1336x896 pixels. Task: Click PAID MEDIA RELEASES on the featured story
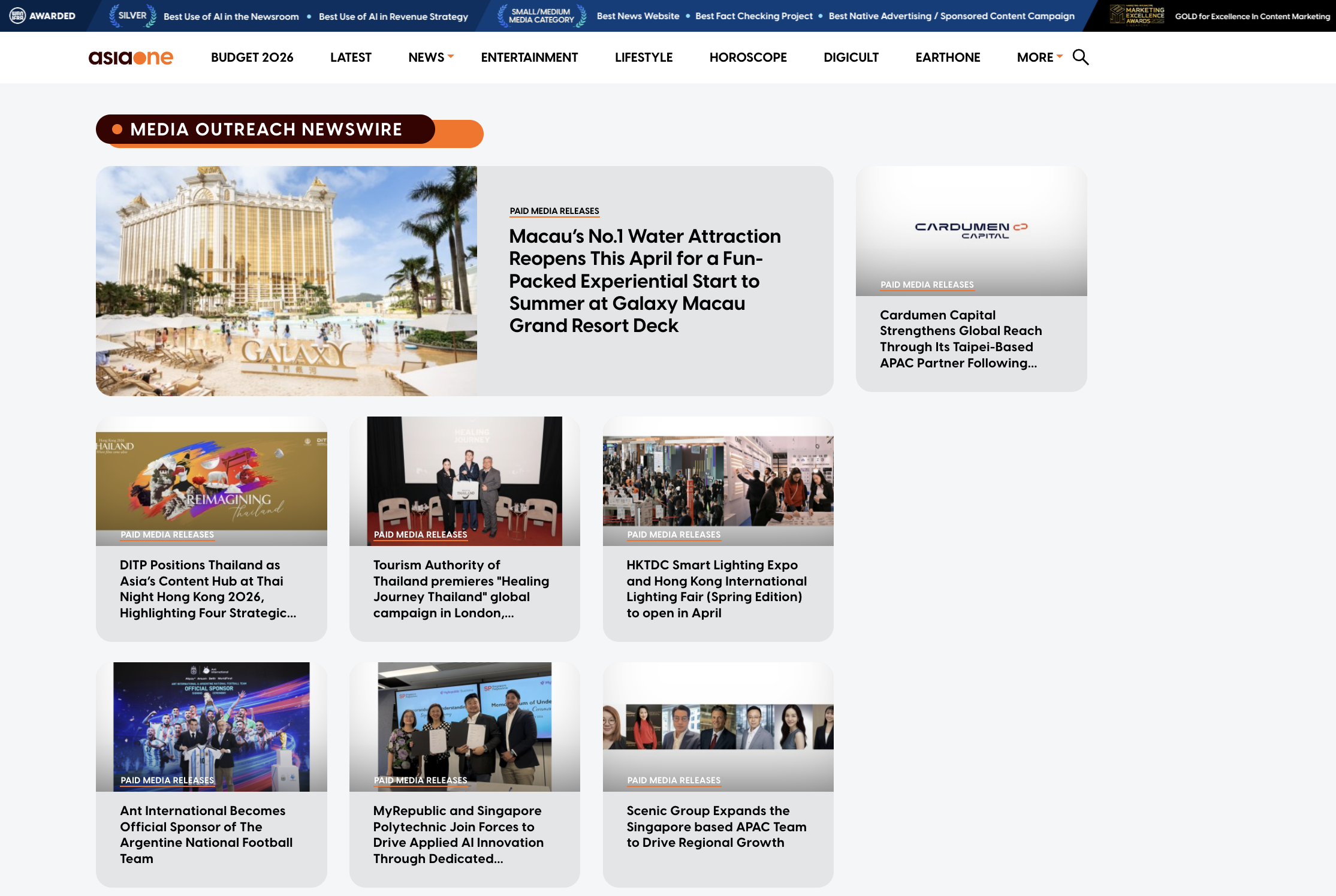(554, 210)
